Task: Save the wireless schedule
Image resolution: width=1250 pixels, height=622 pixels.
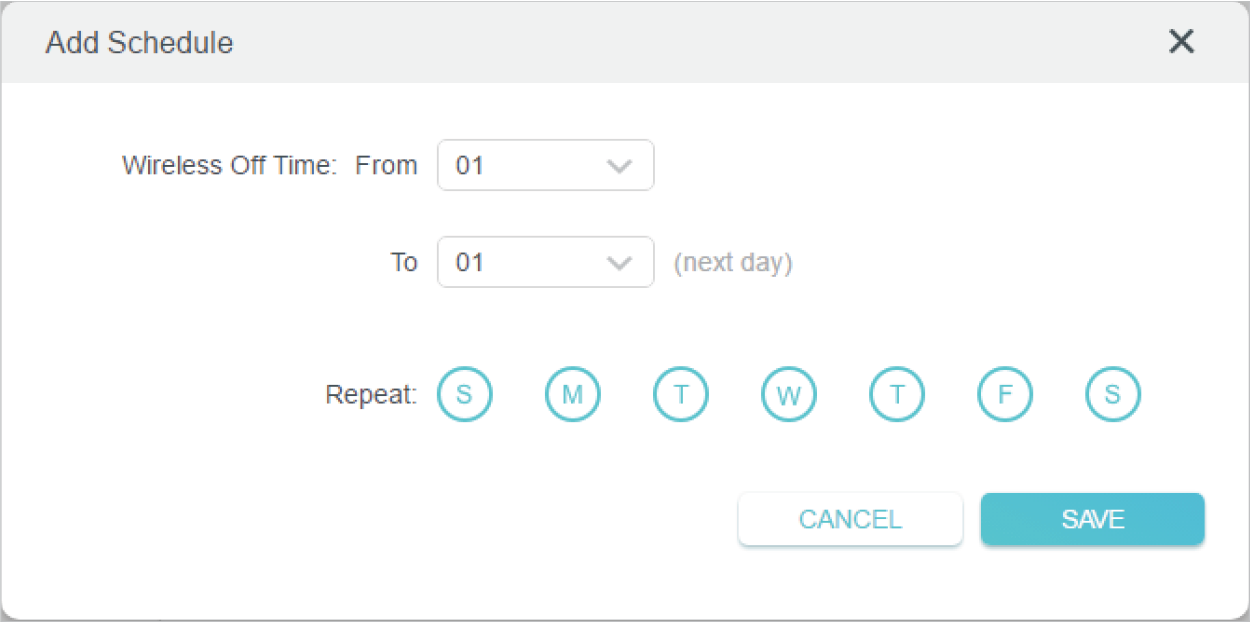Action: tap(1092, 519)
